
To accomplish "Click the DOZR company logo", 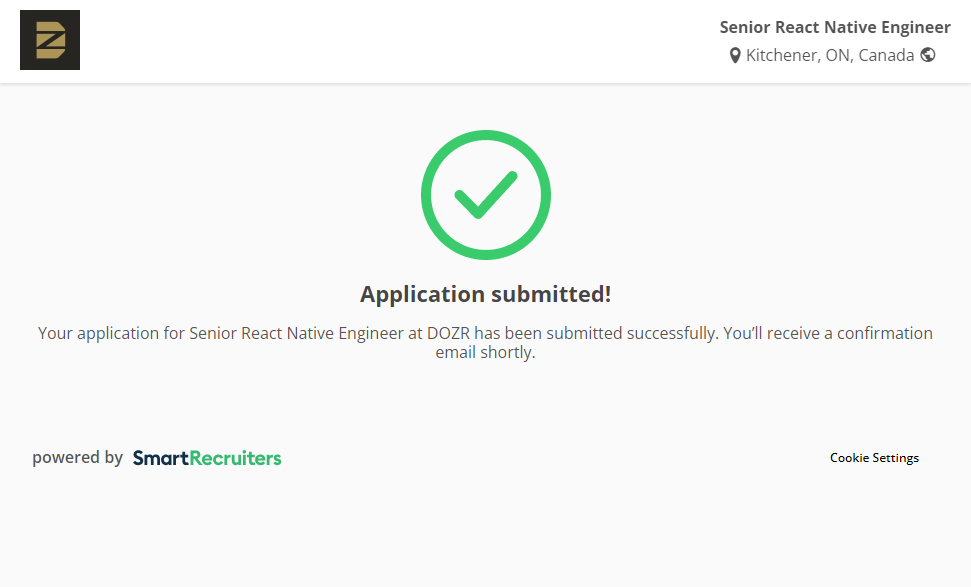I will (x=50, y=40).
